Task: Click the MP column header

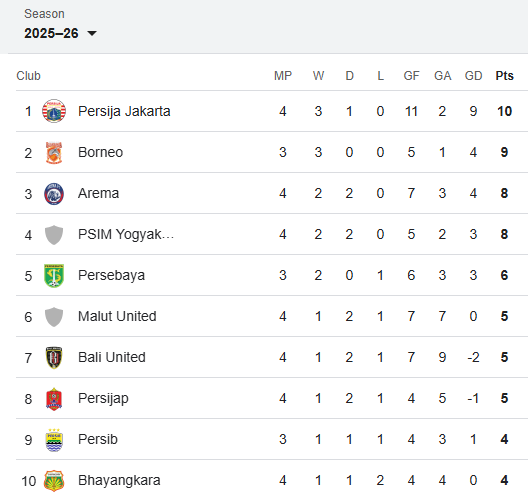Action: point(283,76)
